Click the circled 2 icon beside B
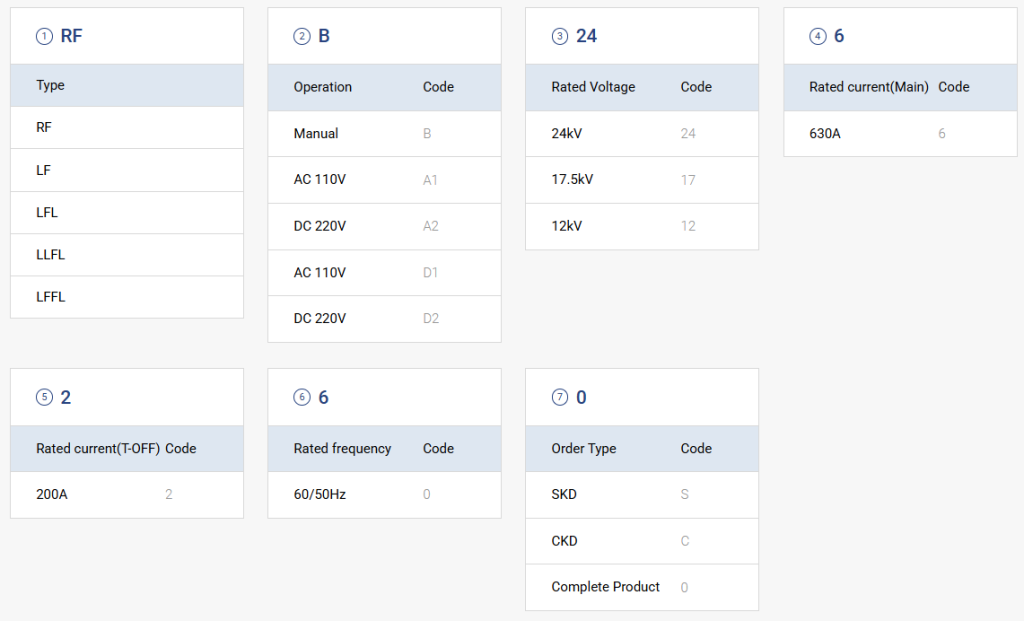1024x621 pixels. (301, 36)
